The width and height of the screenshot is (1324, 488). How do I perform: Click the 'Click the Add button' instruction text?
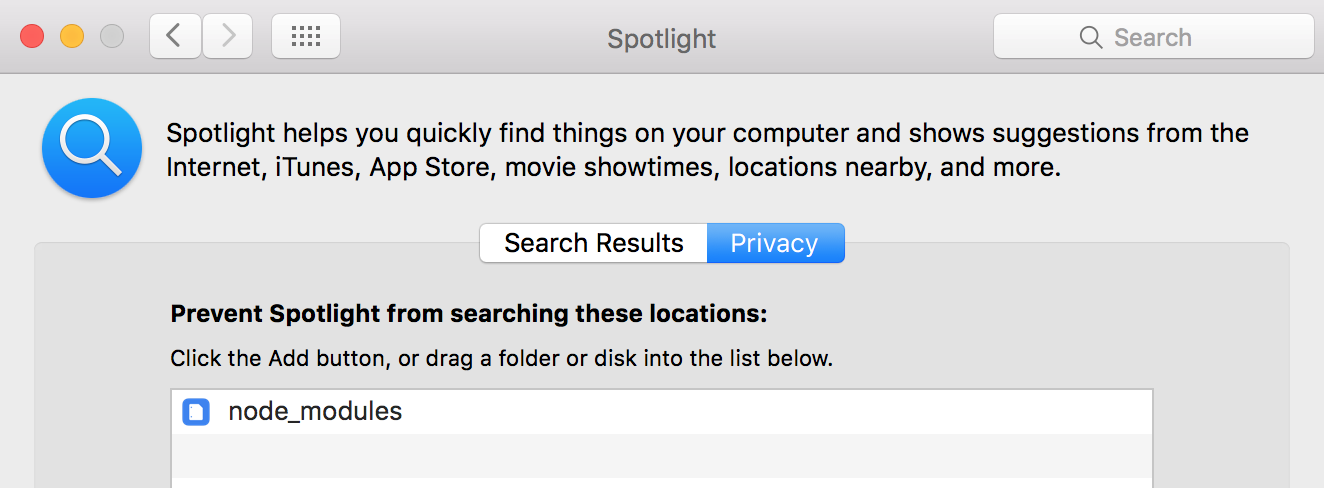(x=500, y=358)
